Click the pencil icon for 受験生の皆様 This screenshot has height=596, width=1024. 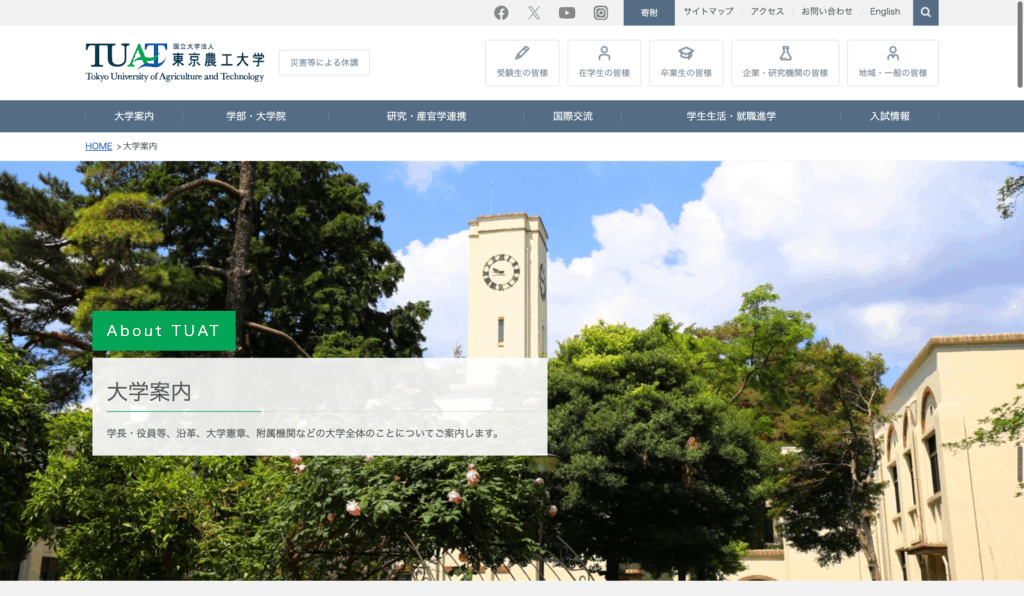[522, 54]
